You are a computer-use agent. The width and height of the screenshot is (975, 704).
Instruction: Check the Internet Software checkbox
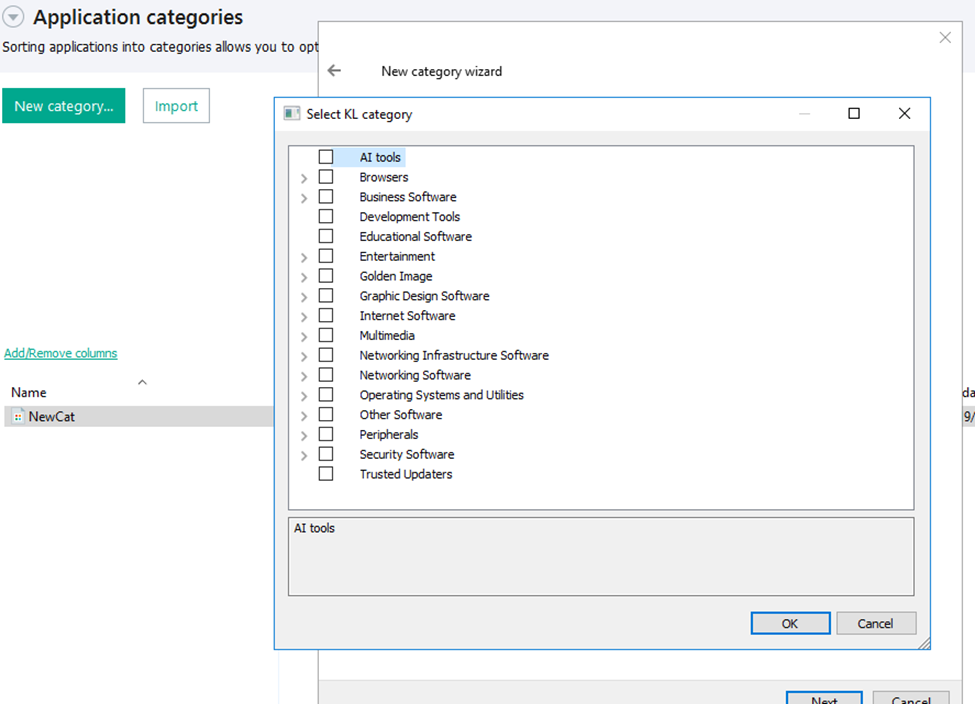[x=326, y=315]
